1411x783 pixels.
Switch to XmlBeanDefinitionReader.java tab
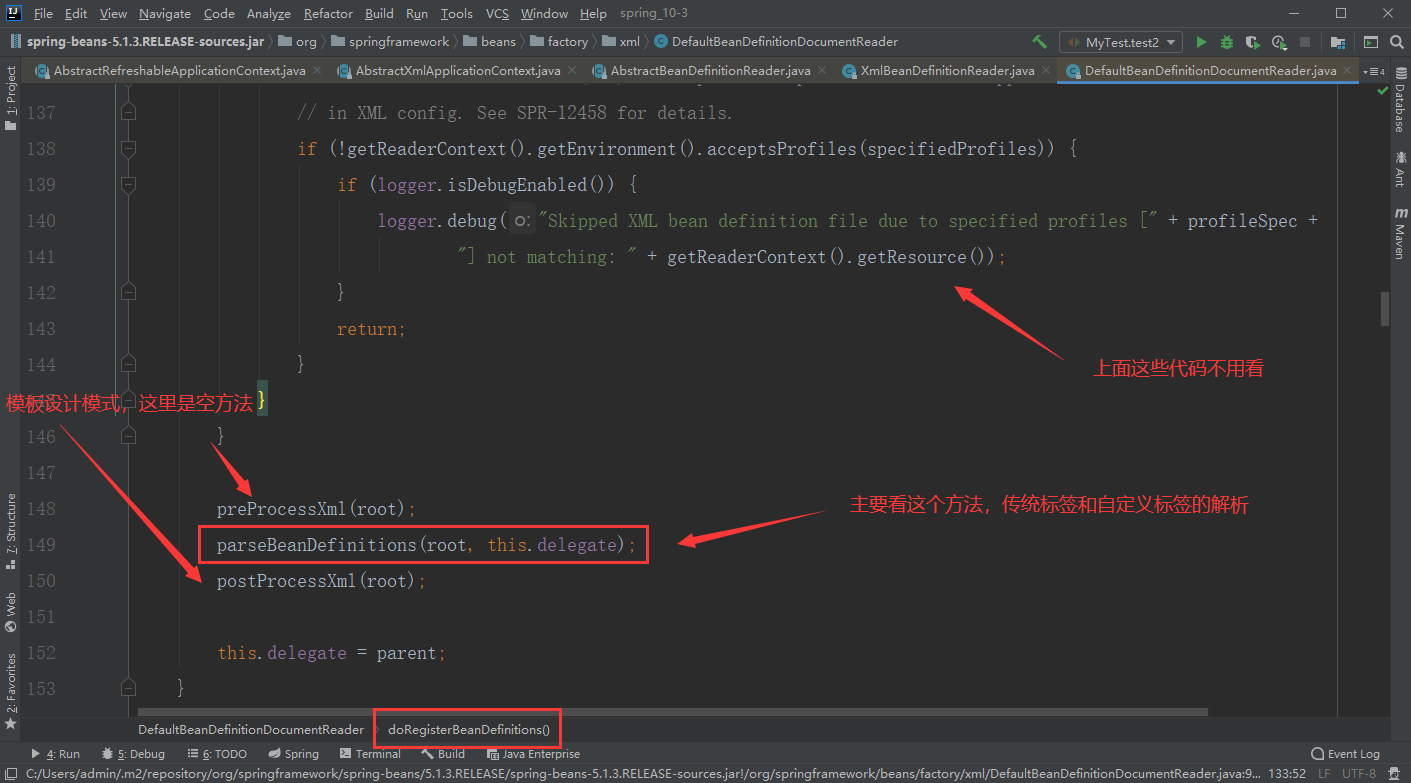pos(947,71)
